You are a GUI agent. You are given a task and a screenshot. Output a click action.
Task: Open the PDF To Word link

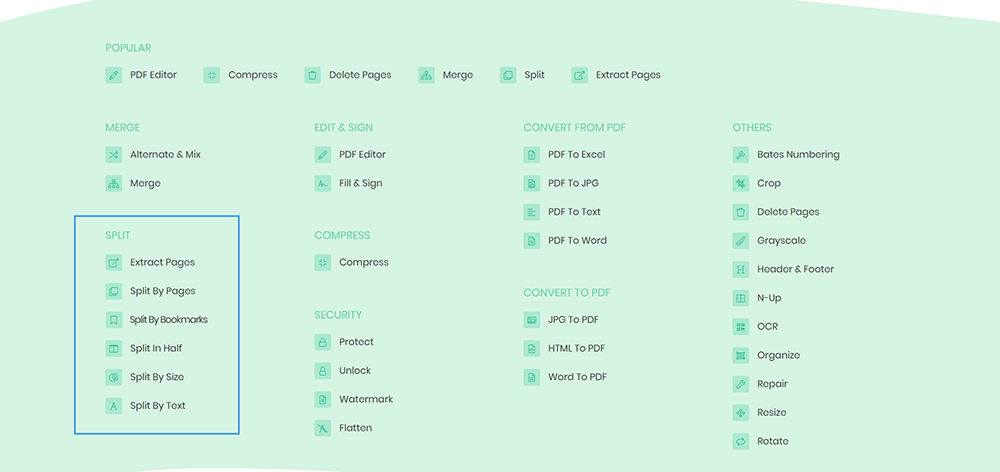[x=577, y=241]
